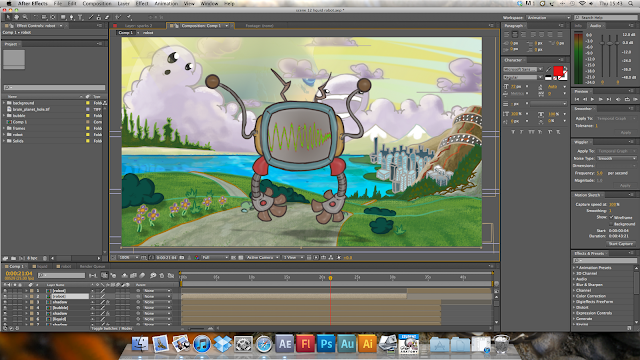640x360 pixels.
Task: Select the Selection arrow tool
Action: click(x=8, y=17)
